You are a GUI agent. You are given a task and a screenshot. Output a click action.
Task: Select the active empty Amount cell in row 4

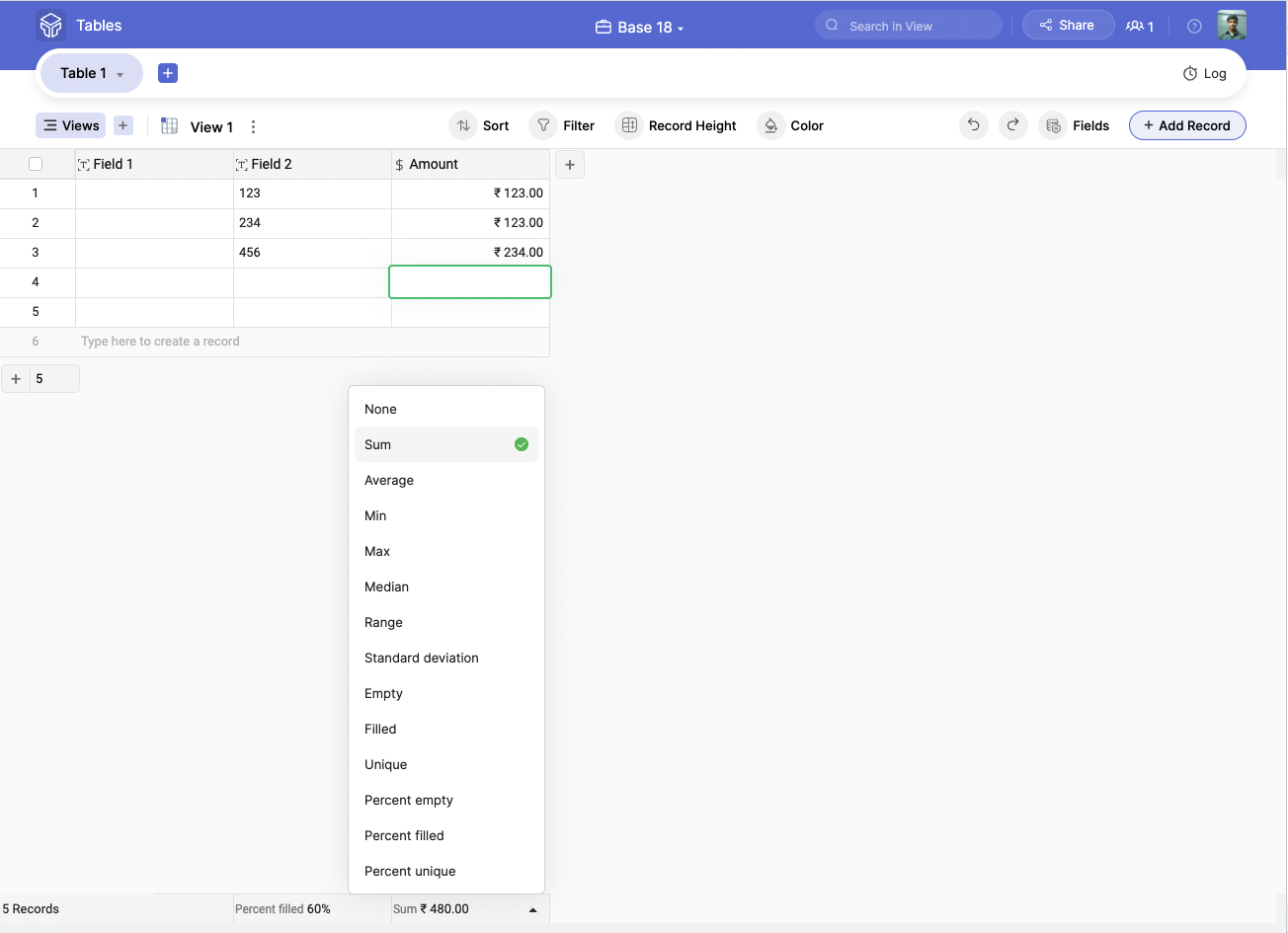click(470, 282)
